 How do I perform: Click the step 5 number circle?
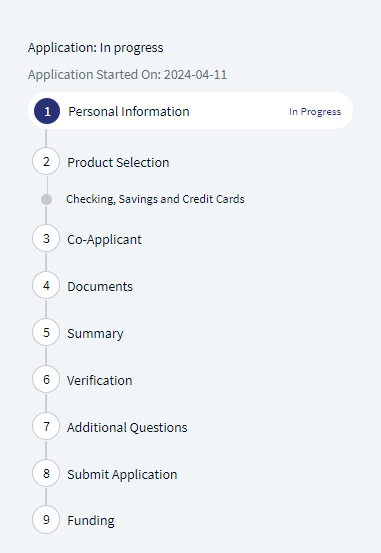coord(46,332)
